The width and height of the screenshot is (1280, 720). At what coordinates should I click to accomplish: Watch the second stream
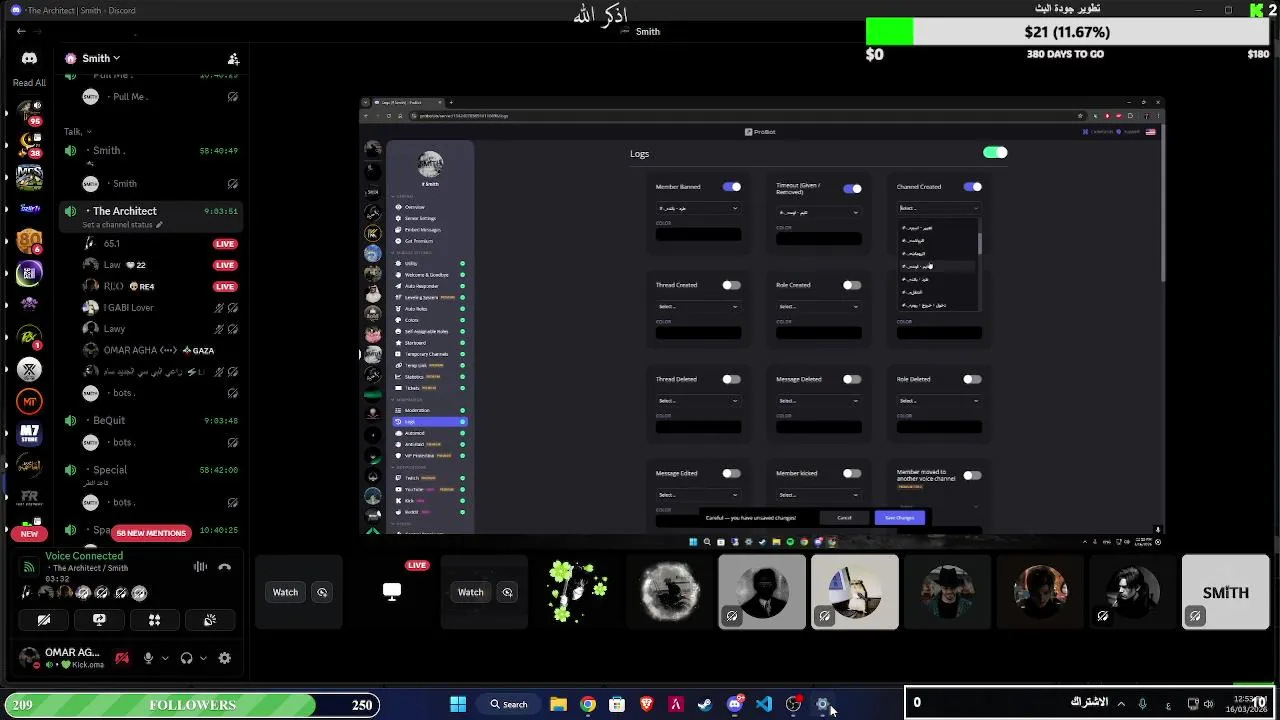coord(470,592)
